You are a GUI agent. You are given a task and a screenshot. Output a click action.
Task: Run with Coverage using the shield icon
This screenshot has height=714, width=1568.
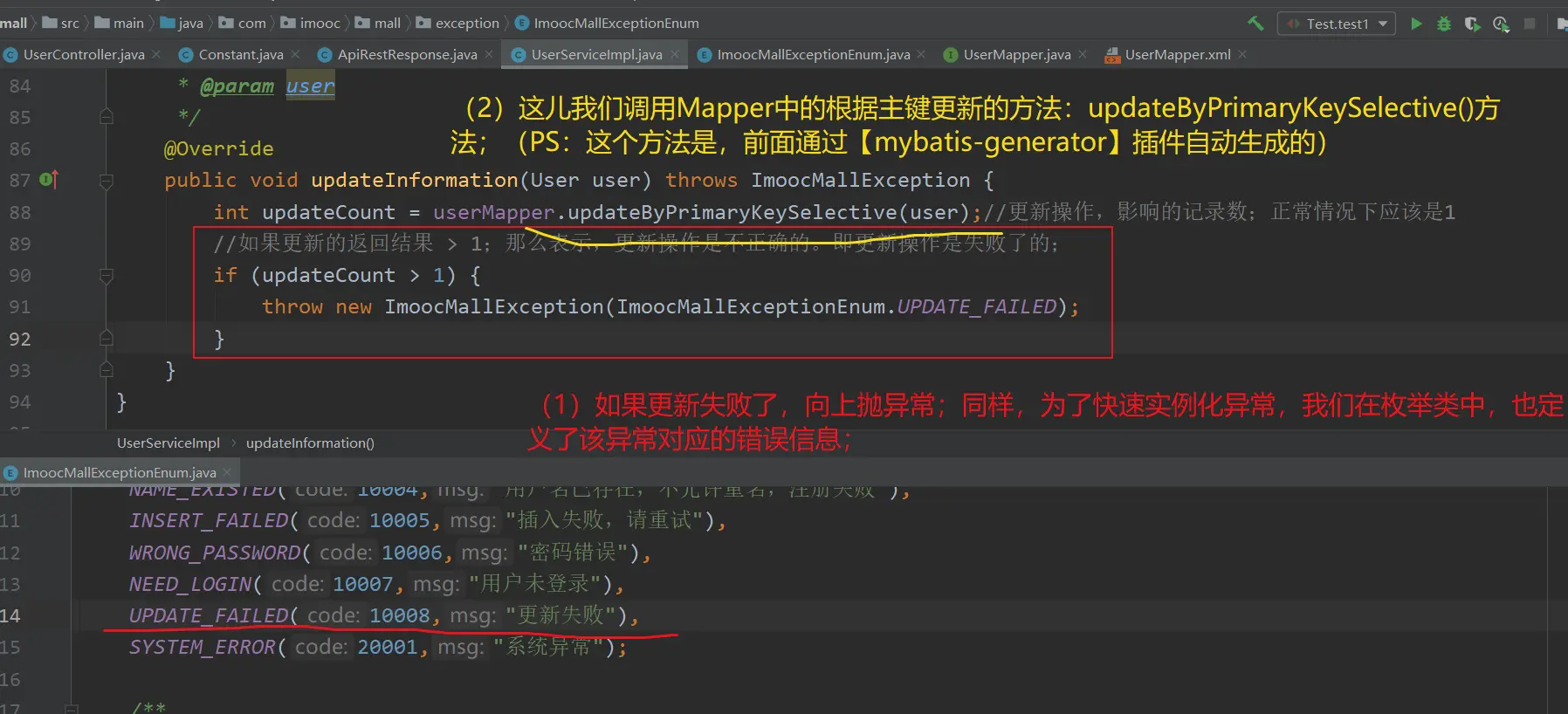pos(1472,24)
